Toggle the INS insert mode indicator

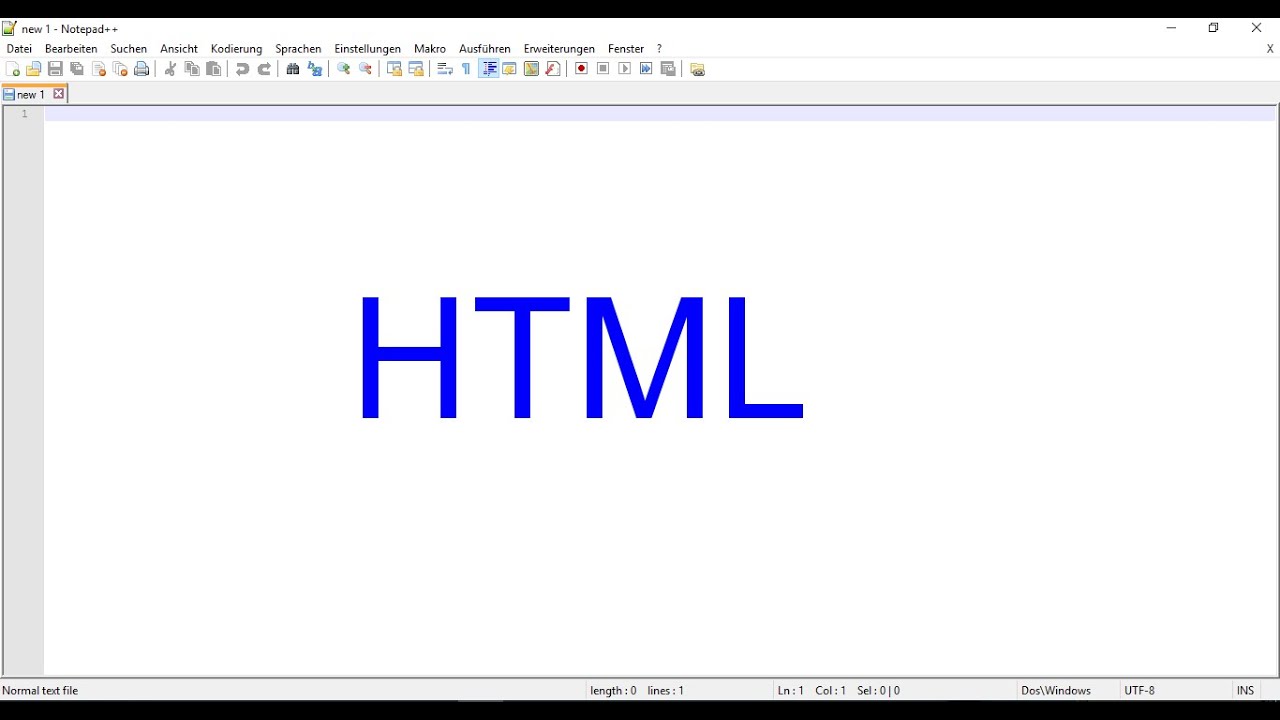1245,690
